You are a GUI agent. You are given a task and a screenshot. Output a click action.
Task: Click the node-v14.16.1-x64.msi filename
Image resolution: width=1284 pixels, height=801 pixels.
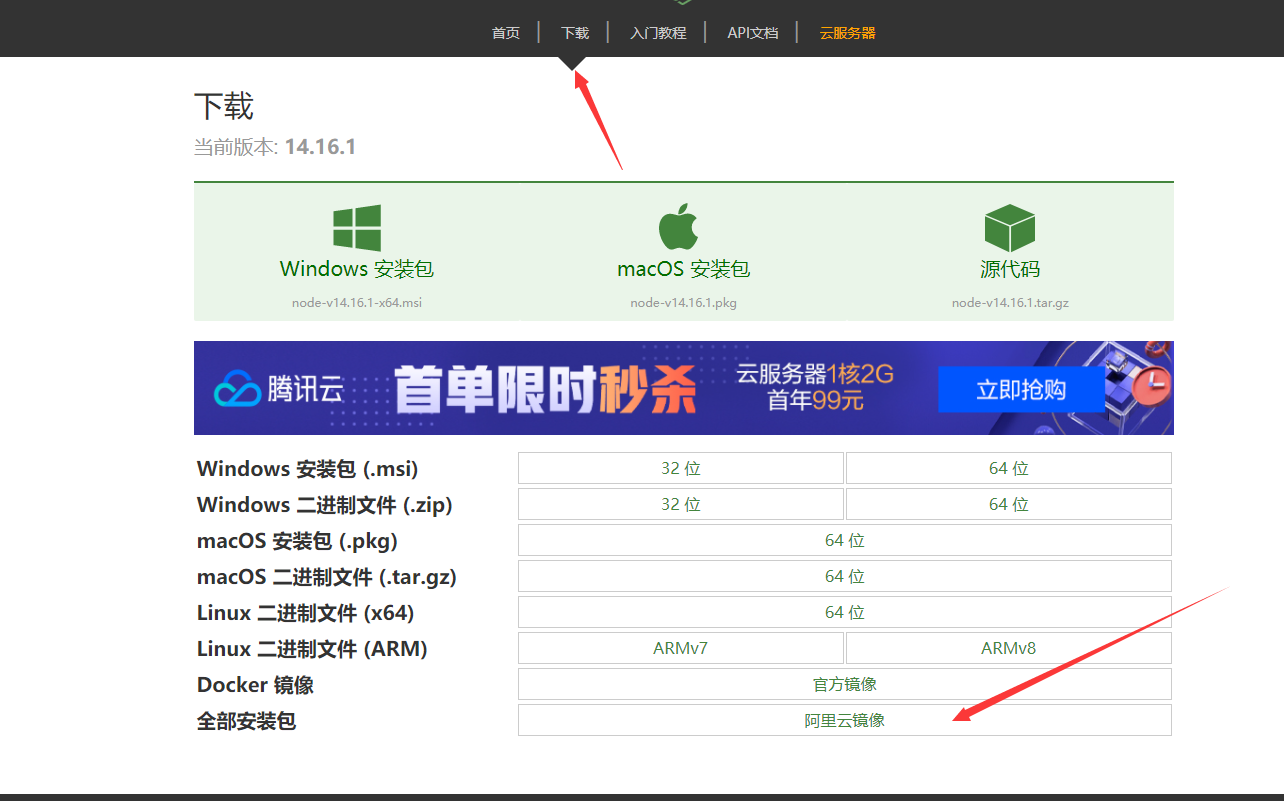[x=357, y=303]
